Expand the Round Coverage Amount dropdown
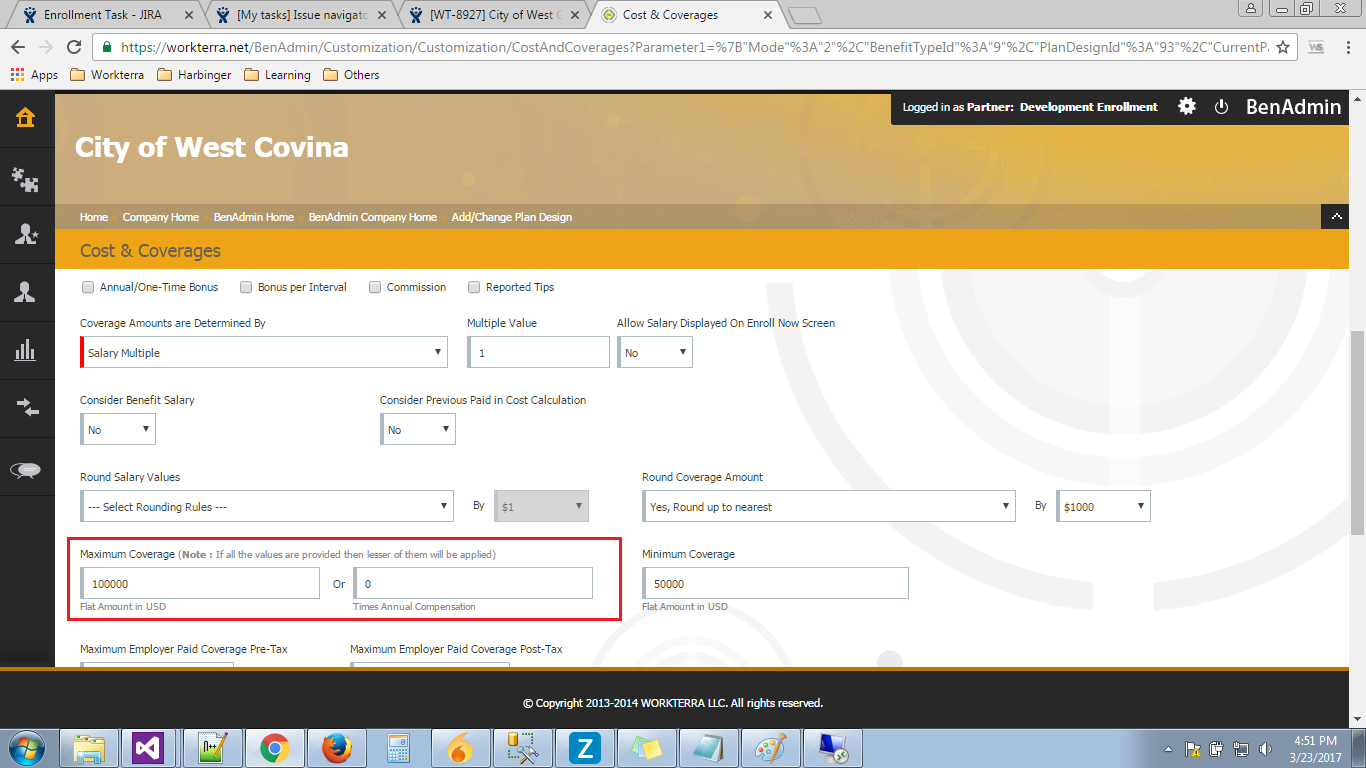1366x768 pixels. click(x=829, y=507)
